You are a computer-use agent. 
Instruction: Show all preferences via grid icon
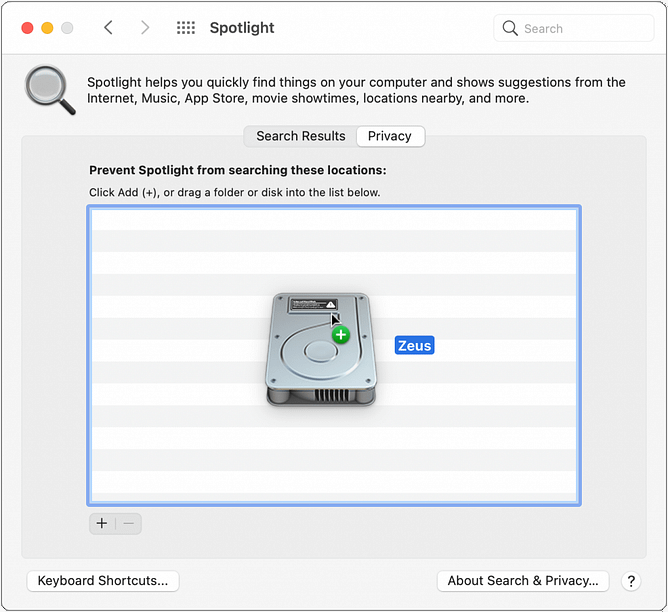pyautogui.click(x=186, y=28)
